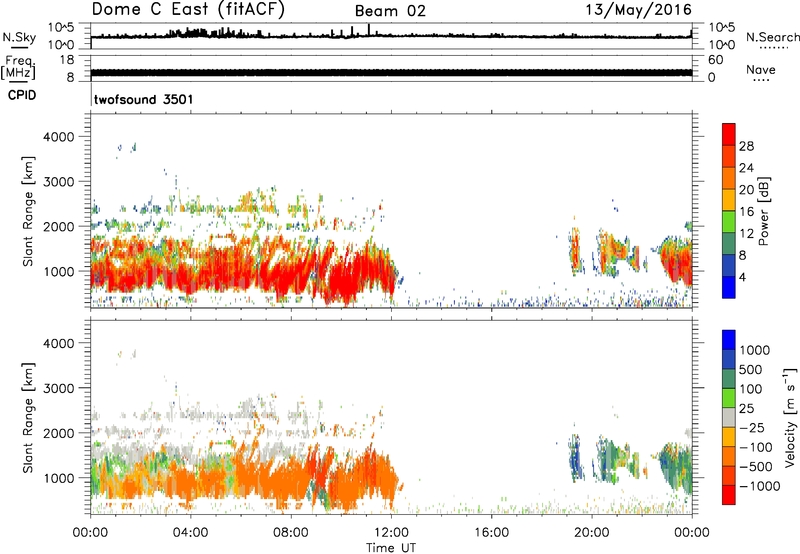800x554 pixels.
Task: Click the "-100" label on the velocity colorbar
Action: [x=755, y=447]
